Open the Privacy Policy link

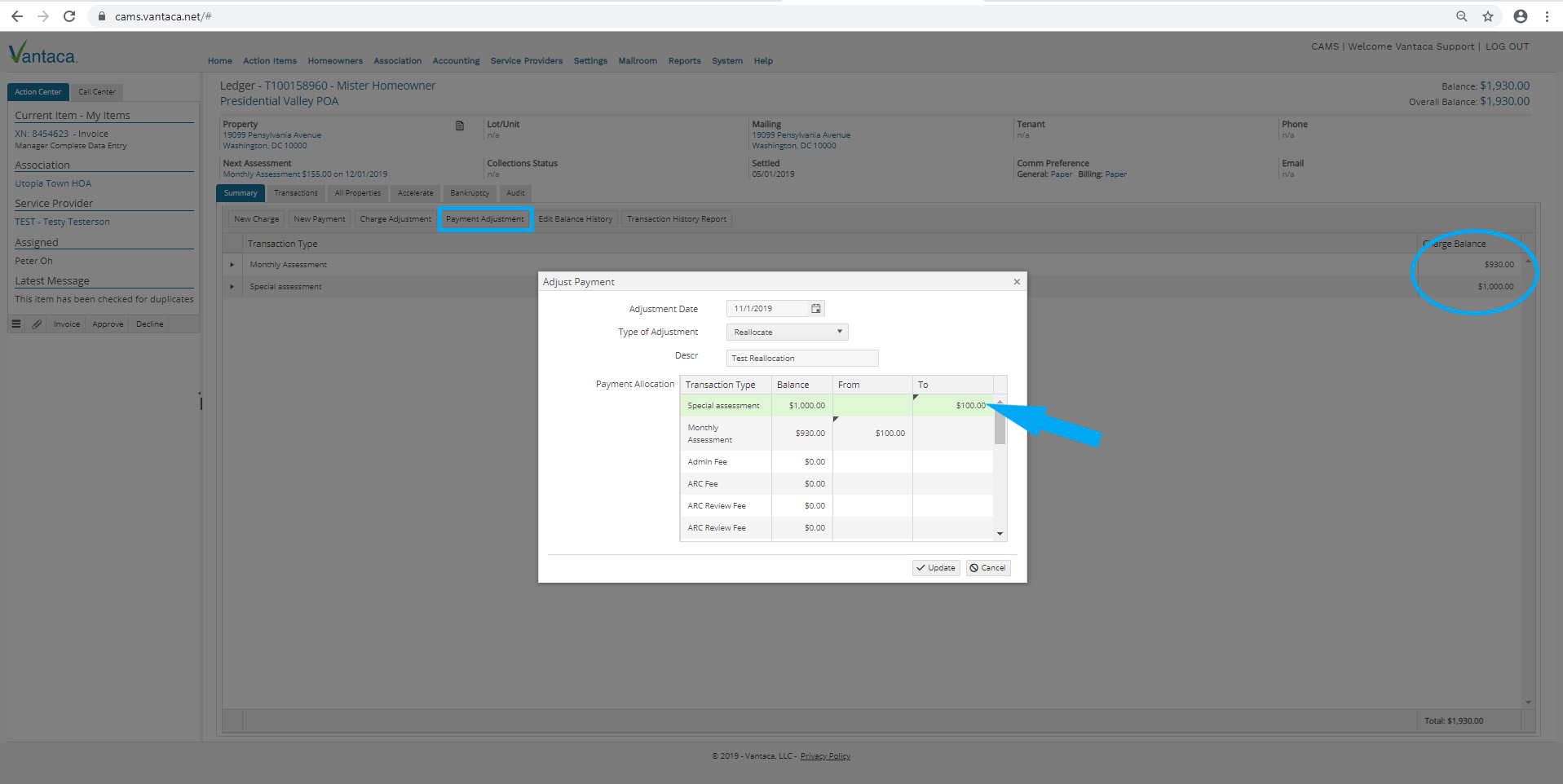pos(825,756)
